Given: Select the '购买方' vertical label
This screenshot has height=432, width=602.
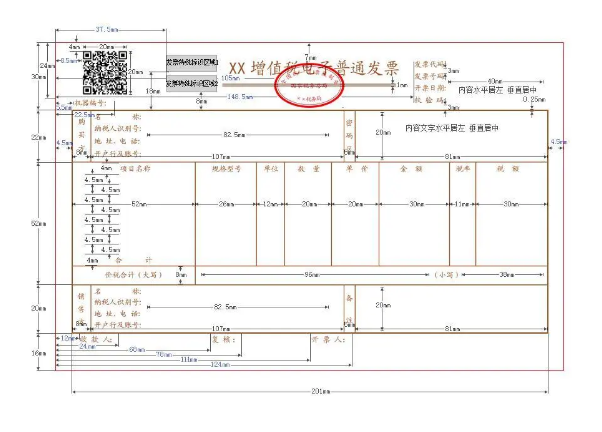Looking at the screenshot, I should click(82, 134).
